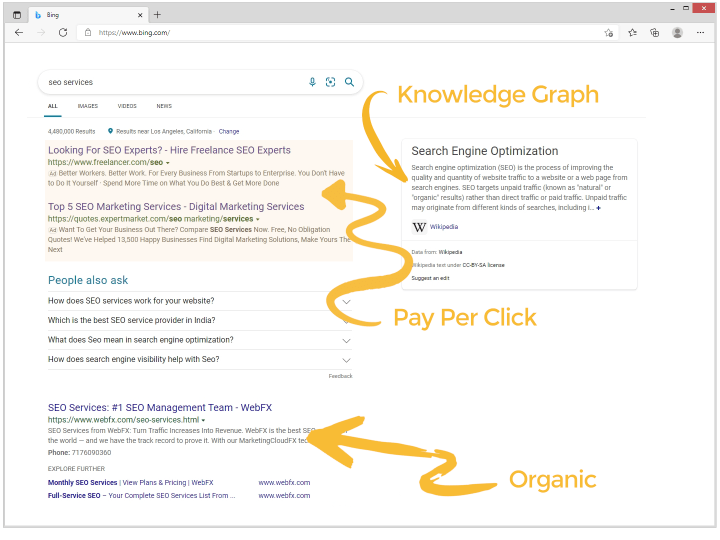The image size is (720, 540).
Task: Switch to the ALL results tab
Action: pos(53,106)
